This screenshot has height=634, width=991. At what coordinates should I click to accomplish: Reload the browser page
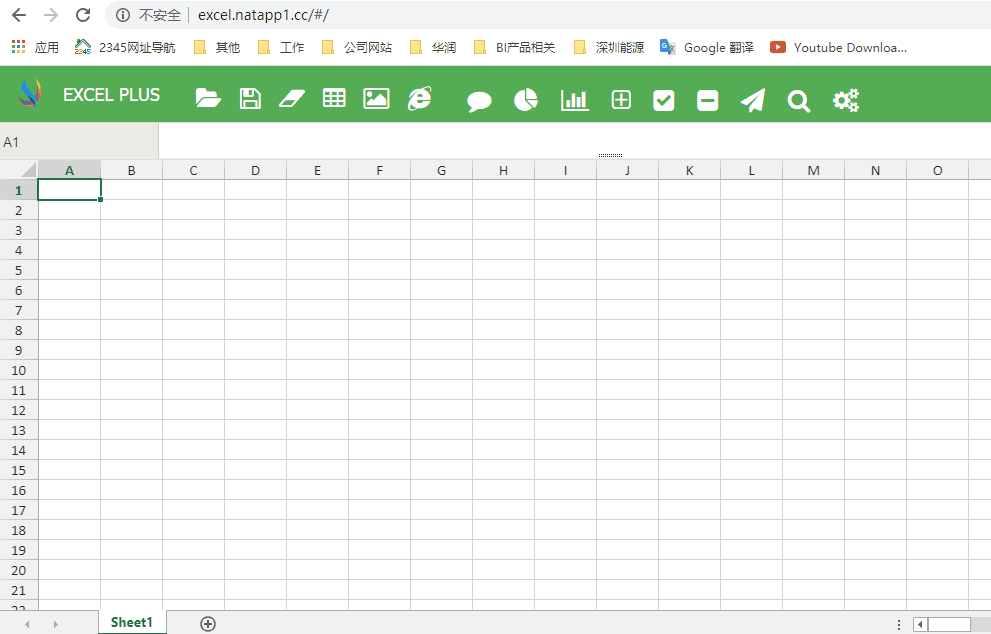83,15
